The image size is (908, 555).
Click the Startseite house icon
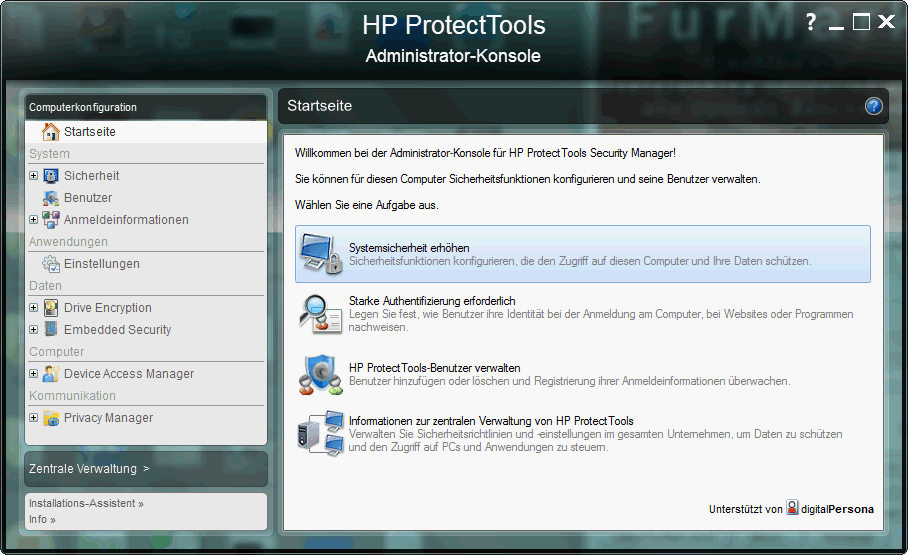click(51, 132)
